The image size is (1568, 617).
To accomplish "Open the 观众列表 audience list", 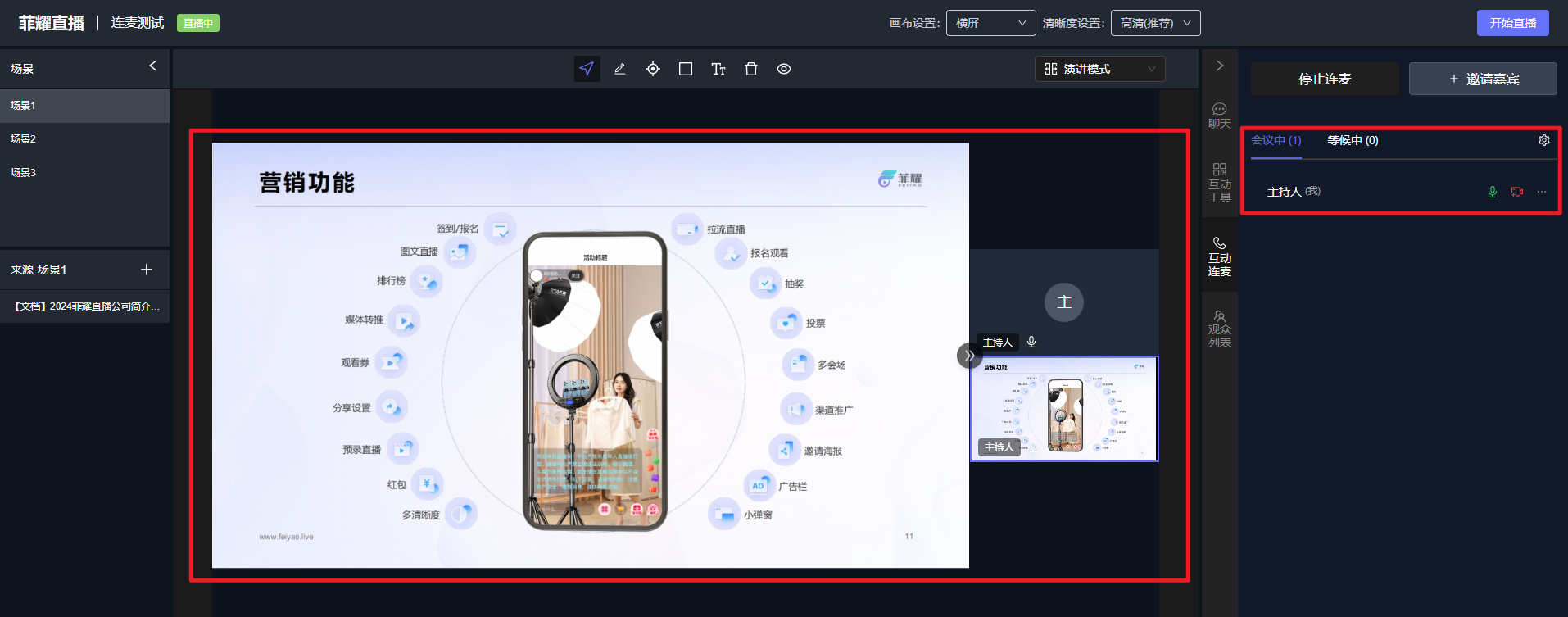I will coord(1219,329).
